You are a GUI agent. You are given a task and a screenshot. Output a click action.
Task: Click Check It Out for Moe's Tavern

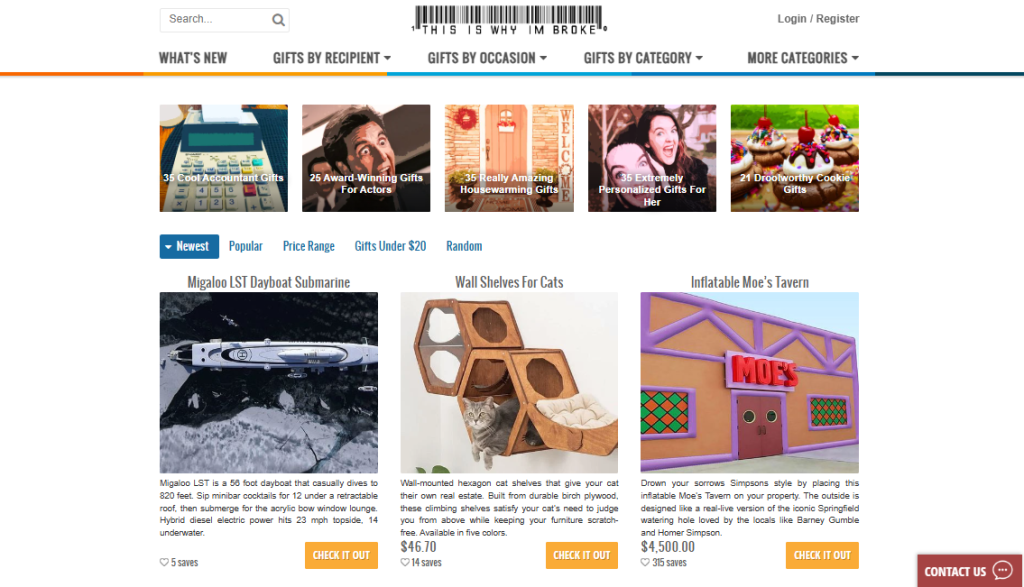(822, 555)
